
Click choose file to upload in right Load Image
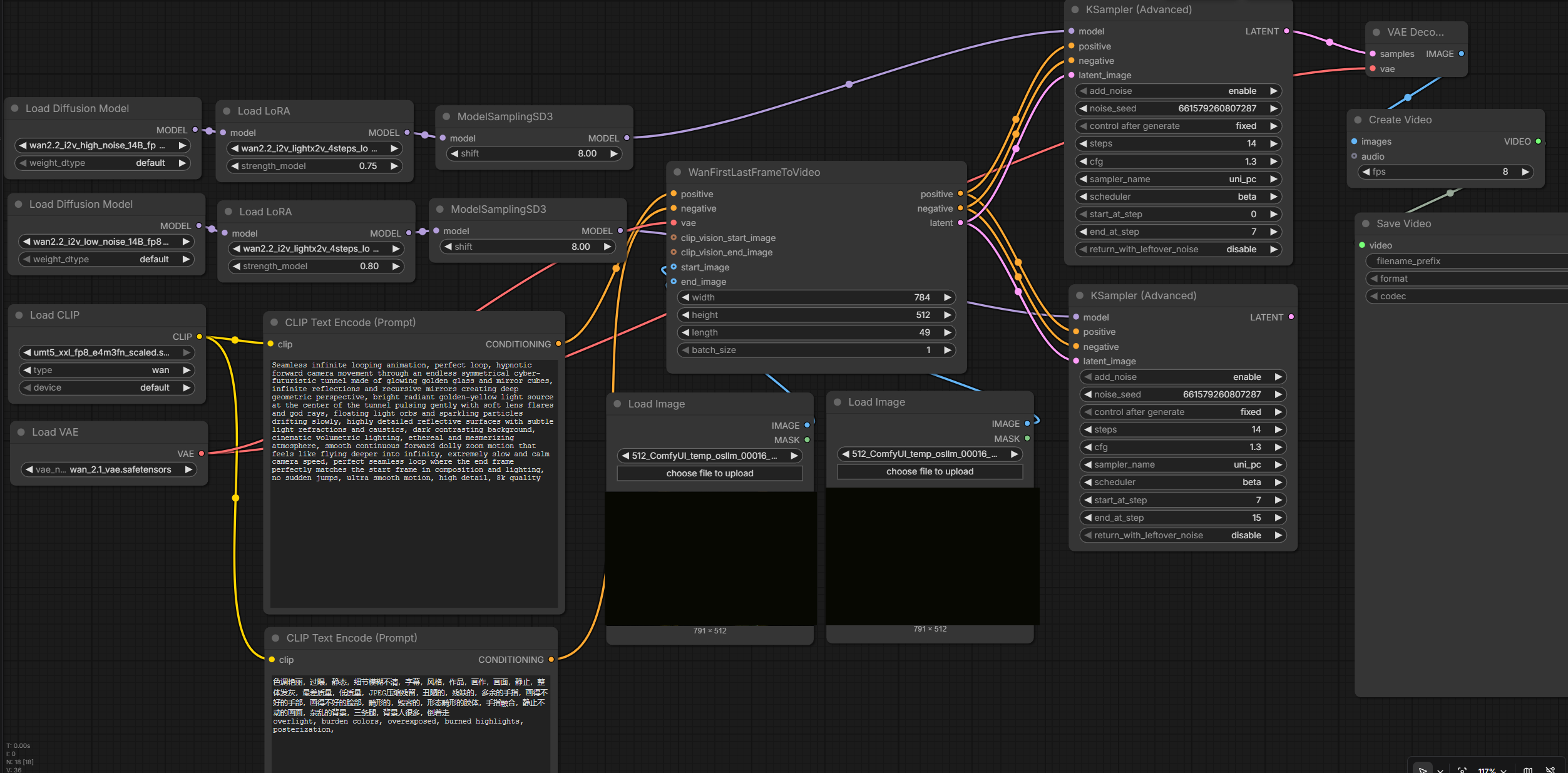pos(930,471)
